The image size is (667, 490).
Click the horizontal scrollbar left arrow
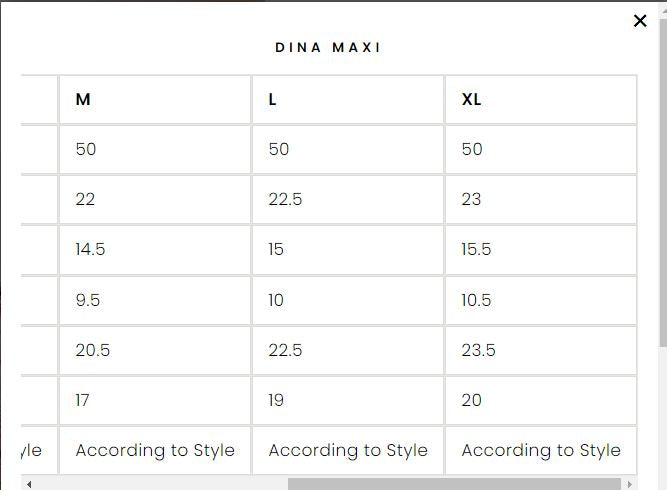(x=29, y=484)
